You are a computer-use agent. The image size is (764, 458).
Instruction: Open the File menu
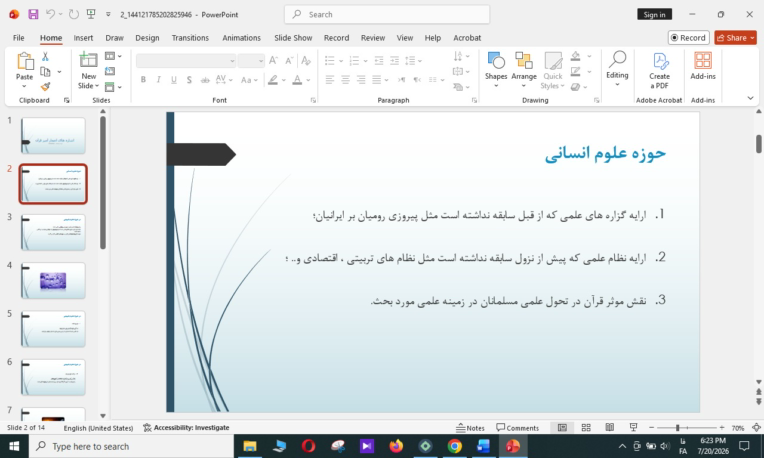point(19,38)
